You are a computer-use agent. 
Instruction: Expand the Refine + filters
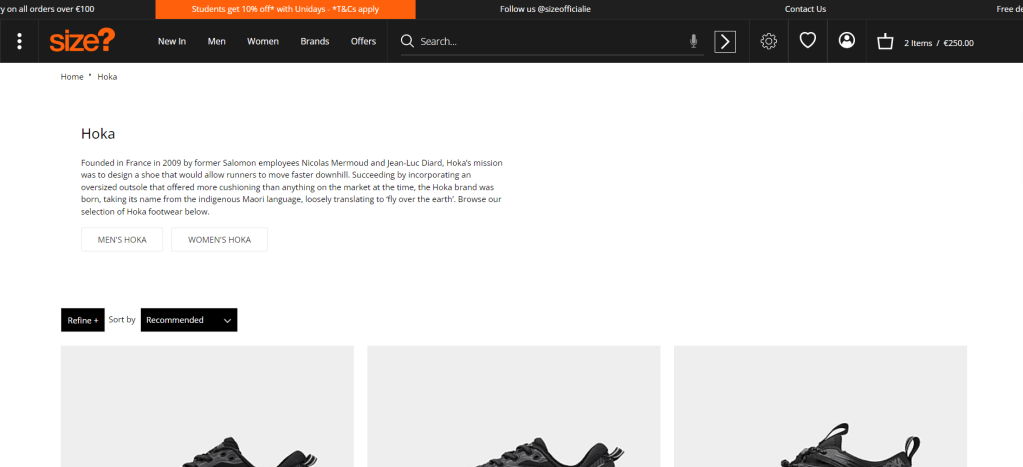pos(82,320)
